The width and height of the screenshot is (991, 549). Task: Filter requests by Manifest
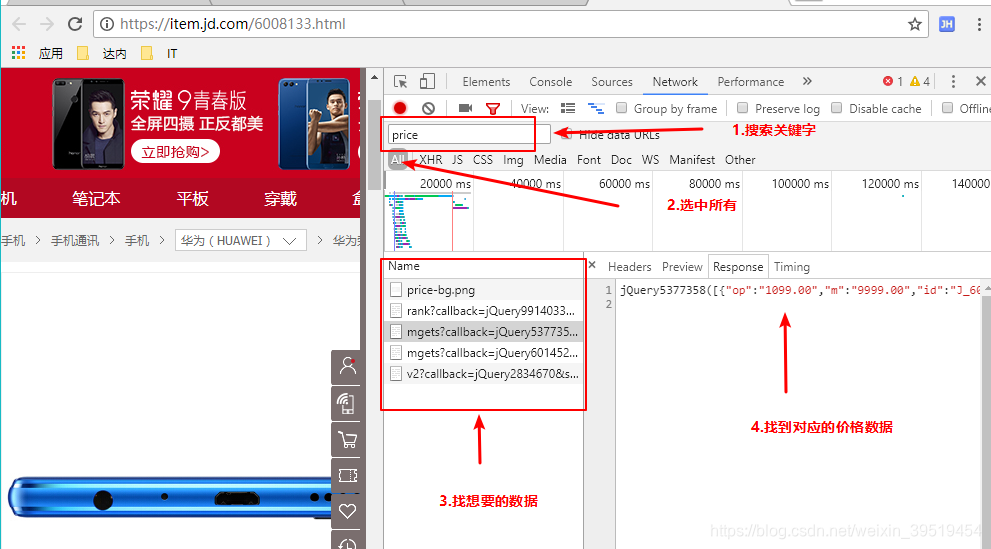tap(692, 160)
